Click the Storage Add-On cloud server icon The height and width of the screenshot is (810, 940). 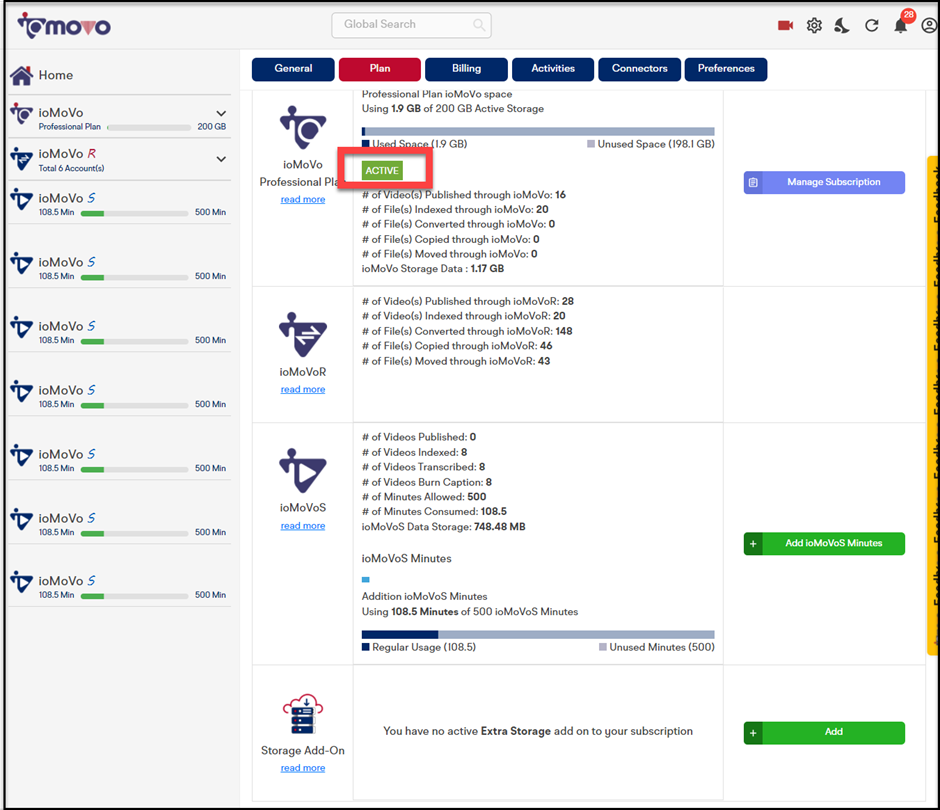pyautogui.click(x=303, y=713)
